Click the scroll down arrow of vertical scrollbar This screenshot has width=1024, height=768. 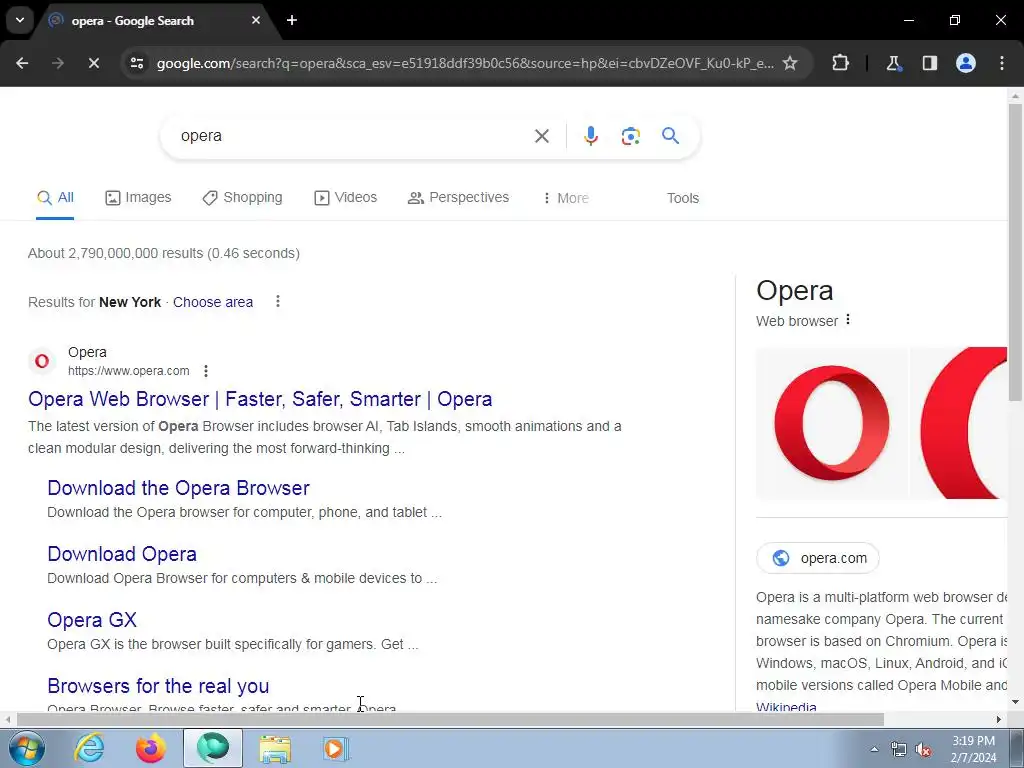(x=1015, y=703)
